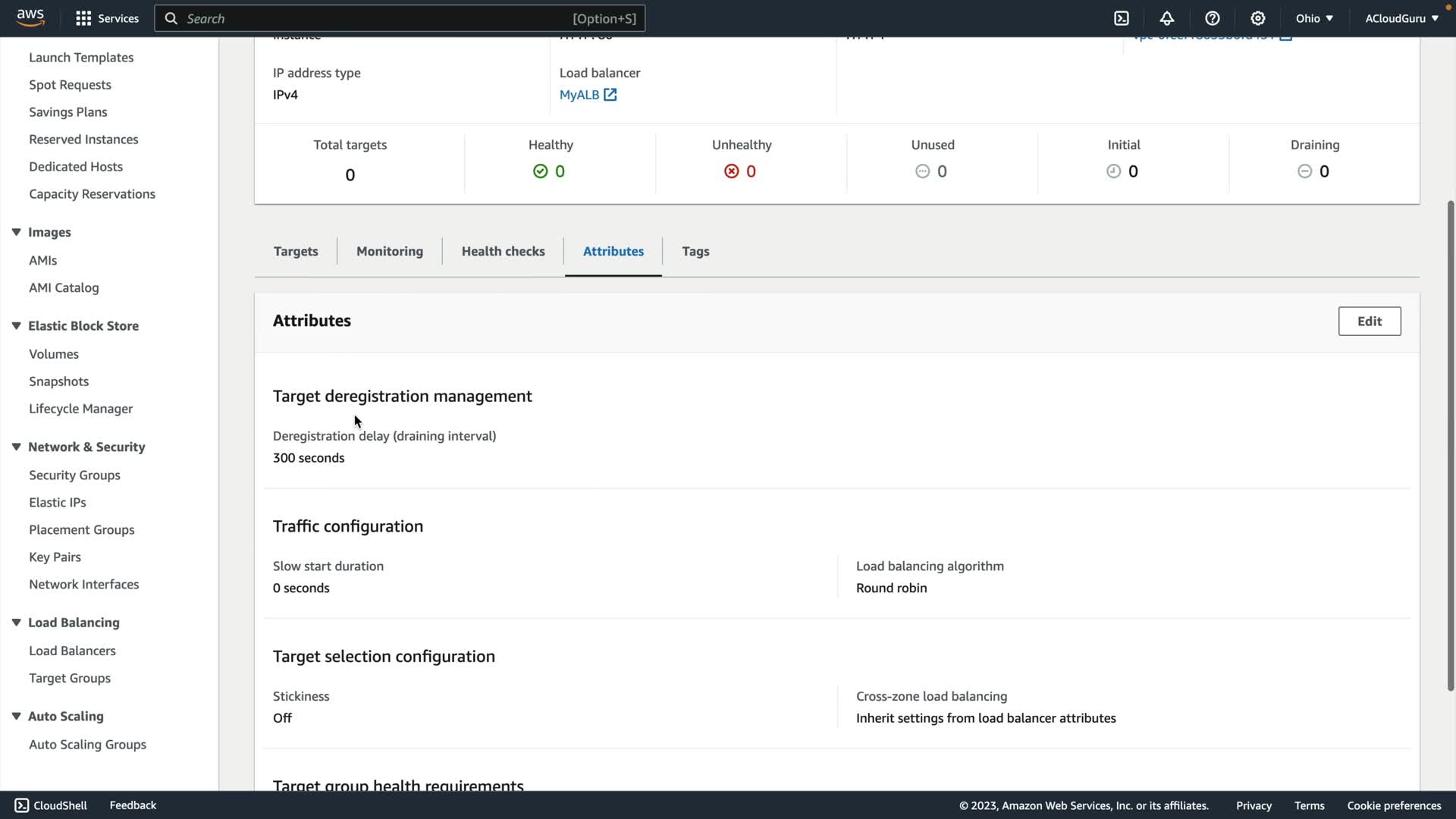The height and width of the screenshot is (819, 1456).
Task: Collapse the Load Balancing sidebar section
Action: pos(16,623)
